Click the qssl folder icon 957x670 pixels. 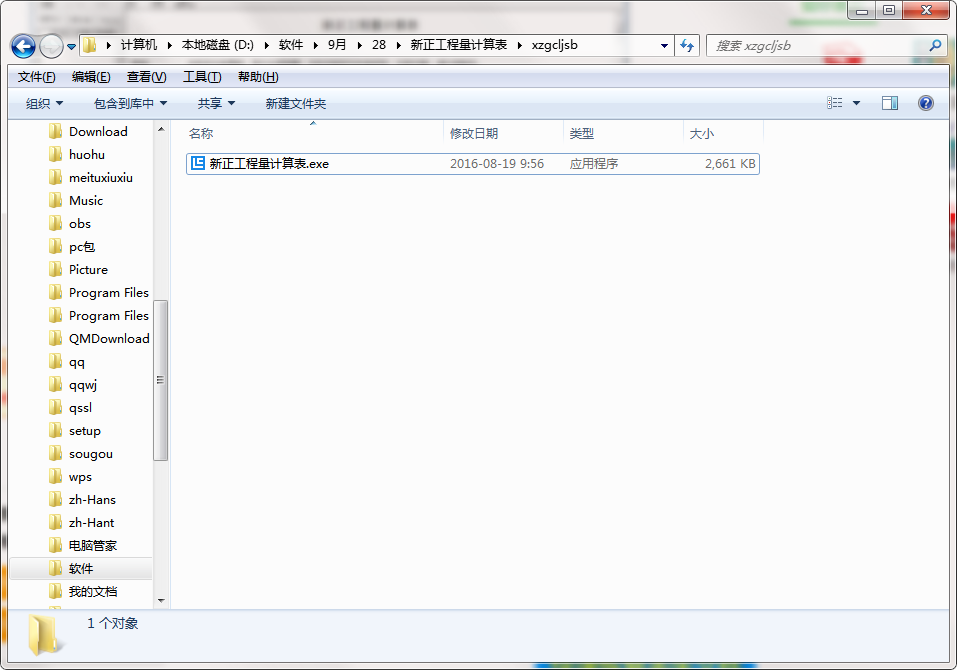56,408
